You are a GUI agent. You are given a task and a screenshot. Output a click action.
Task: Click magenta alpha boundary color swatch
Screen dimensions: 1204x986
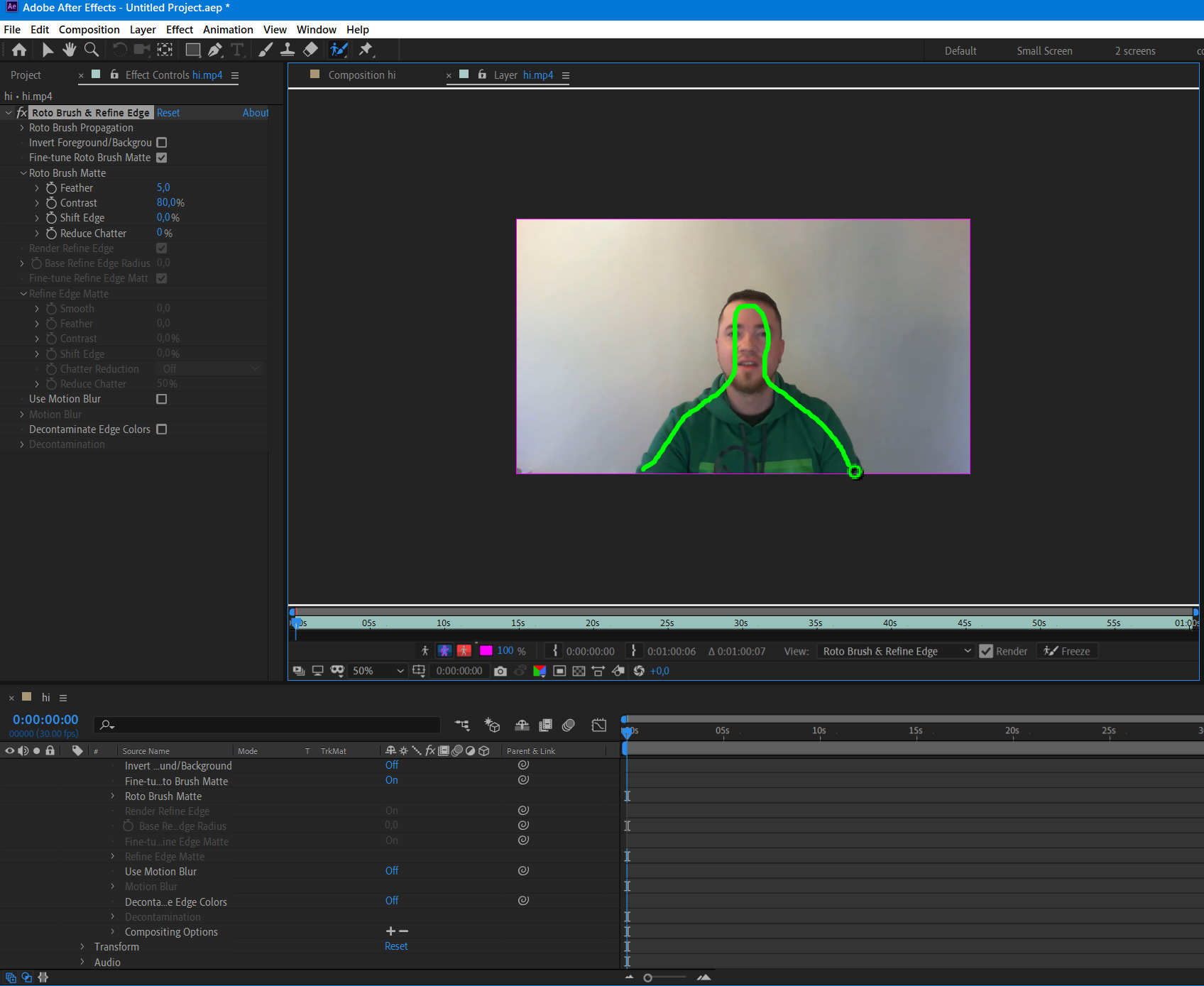(486, 651)
